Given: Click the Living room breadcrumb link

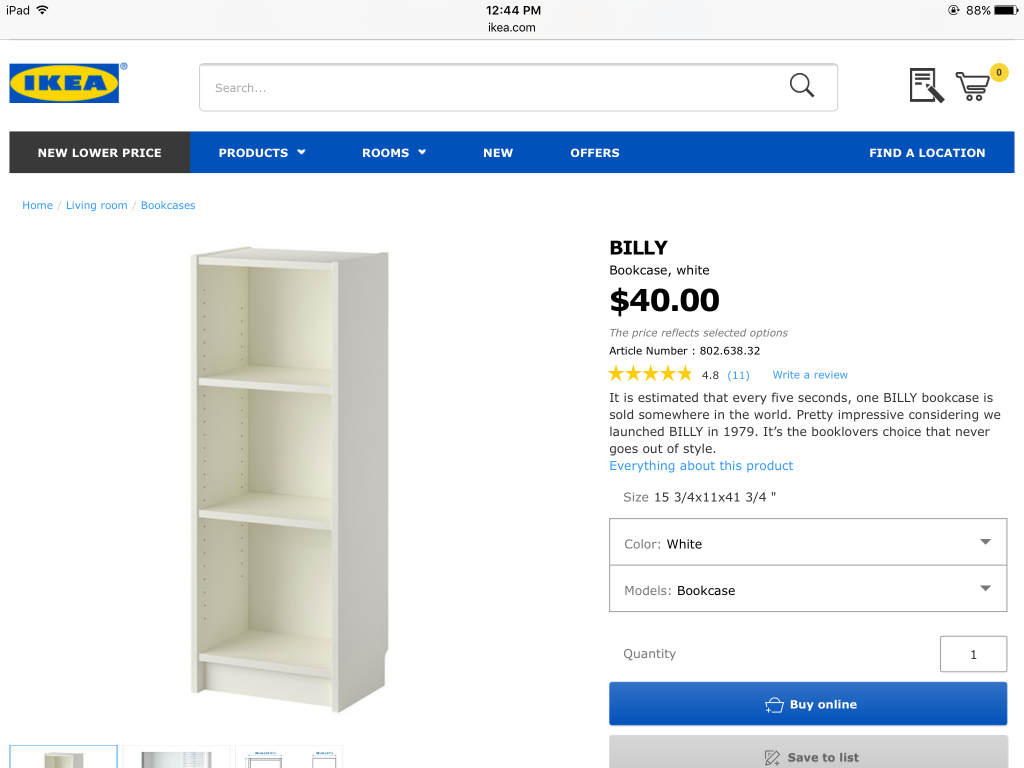Looking at the screenshot, I should (97, 205).
